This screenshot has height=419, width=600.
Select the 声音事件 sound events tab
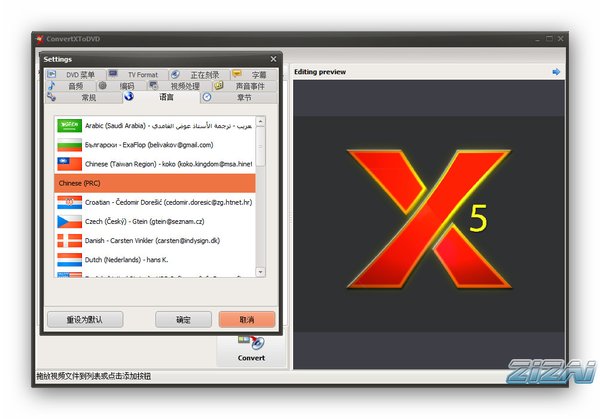[x=245, y=86]
